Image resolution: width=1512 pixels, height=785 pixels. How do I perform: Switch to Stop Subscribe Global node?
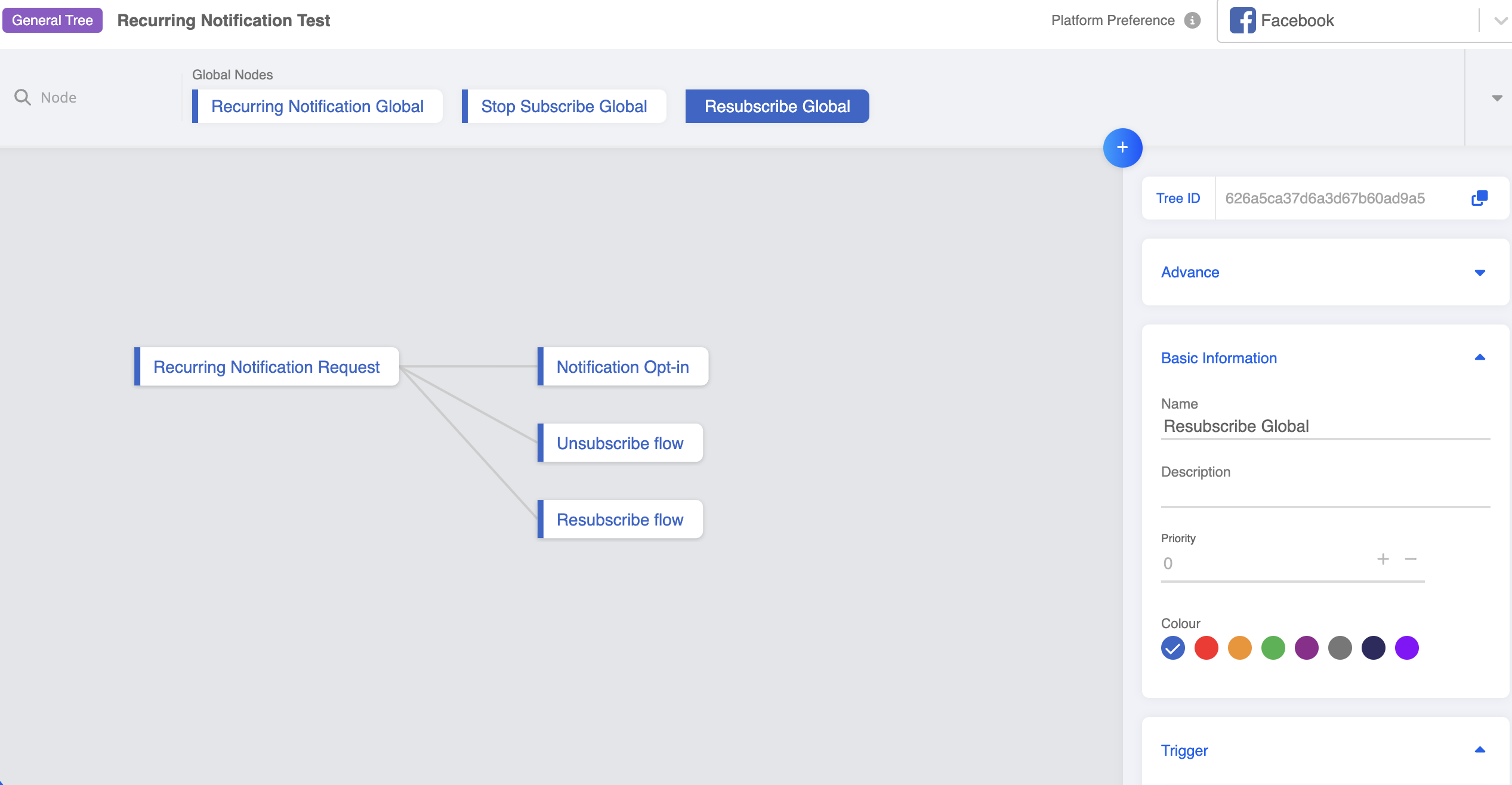point(563,106)
